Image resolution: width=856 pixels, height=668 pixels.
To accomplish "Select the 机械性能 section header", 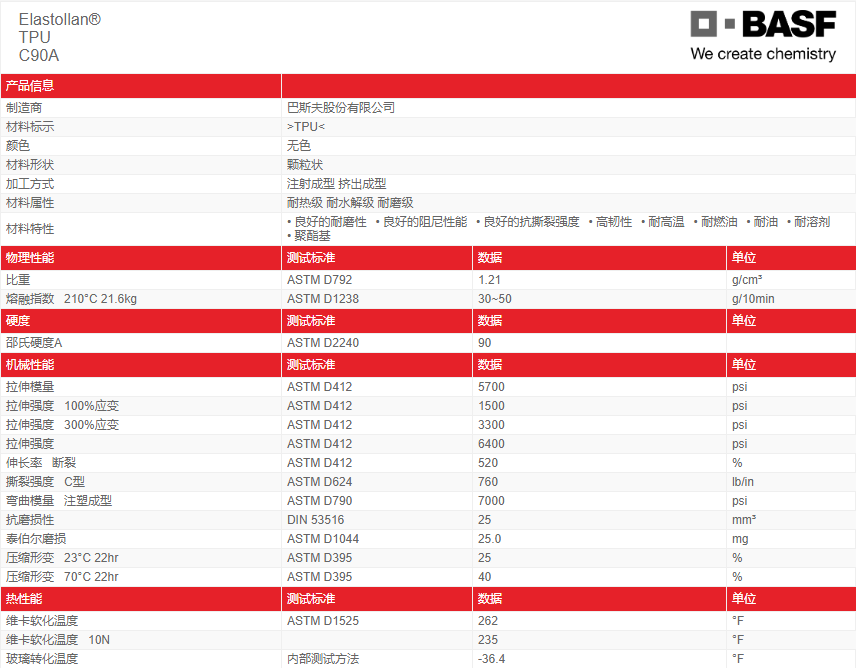I will pyautogui.click(x=30, y=365).
